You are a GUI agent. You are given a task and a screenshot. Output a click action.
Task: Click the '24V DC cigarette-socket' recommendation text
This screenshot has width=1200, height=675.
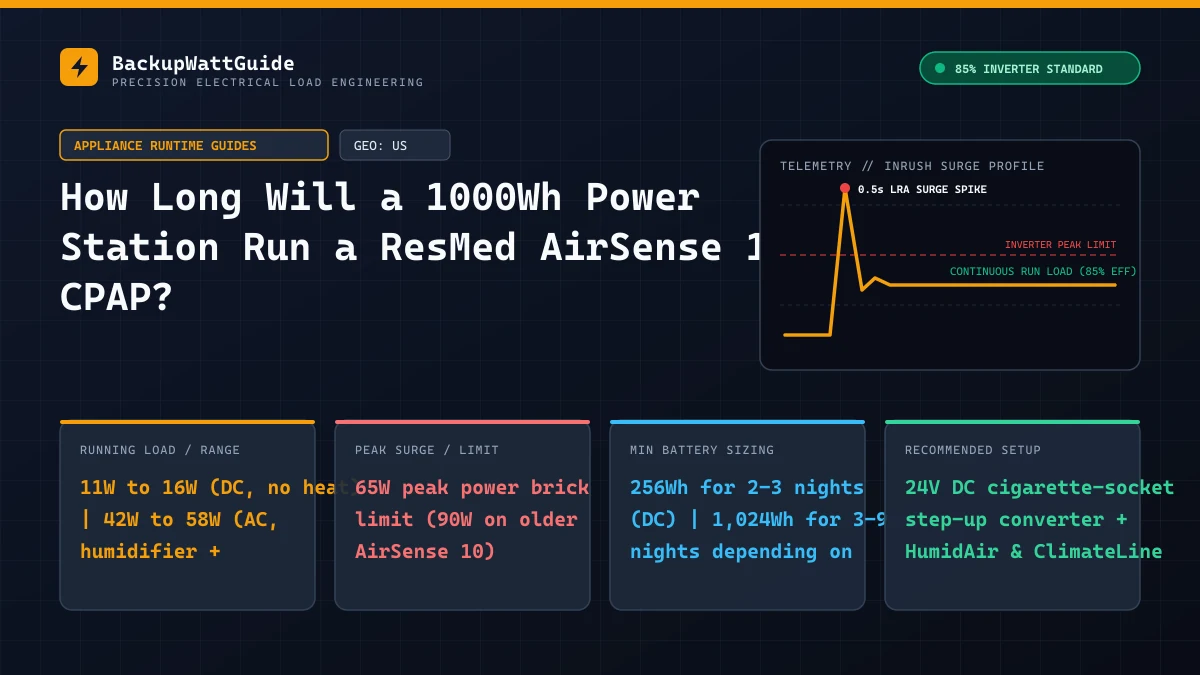[x=1039, y=487]
